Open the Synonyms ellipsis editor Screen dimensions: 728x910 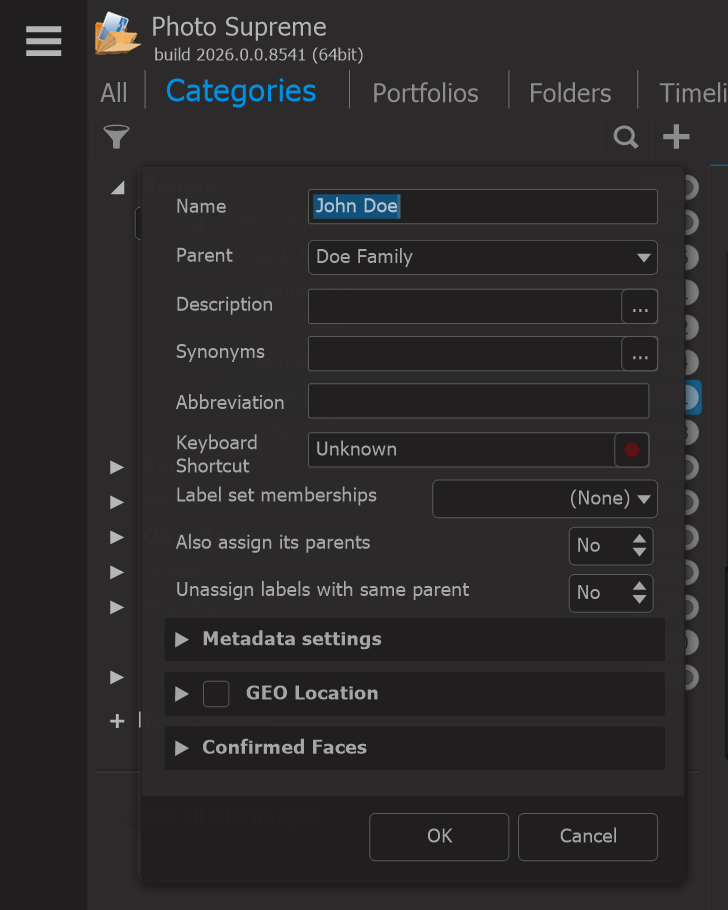tap(640, 354)
